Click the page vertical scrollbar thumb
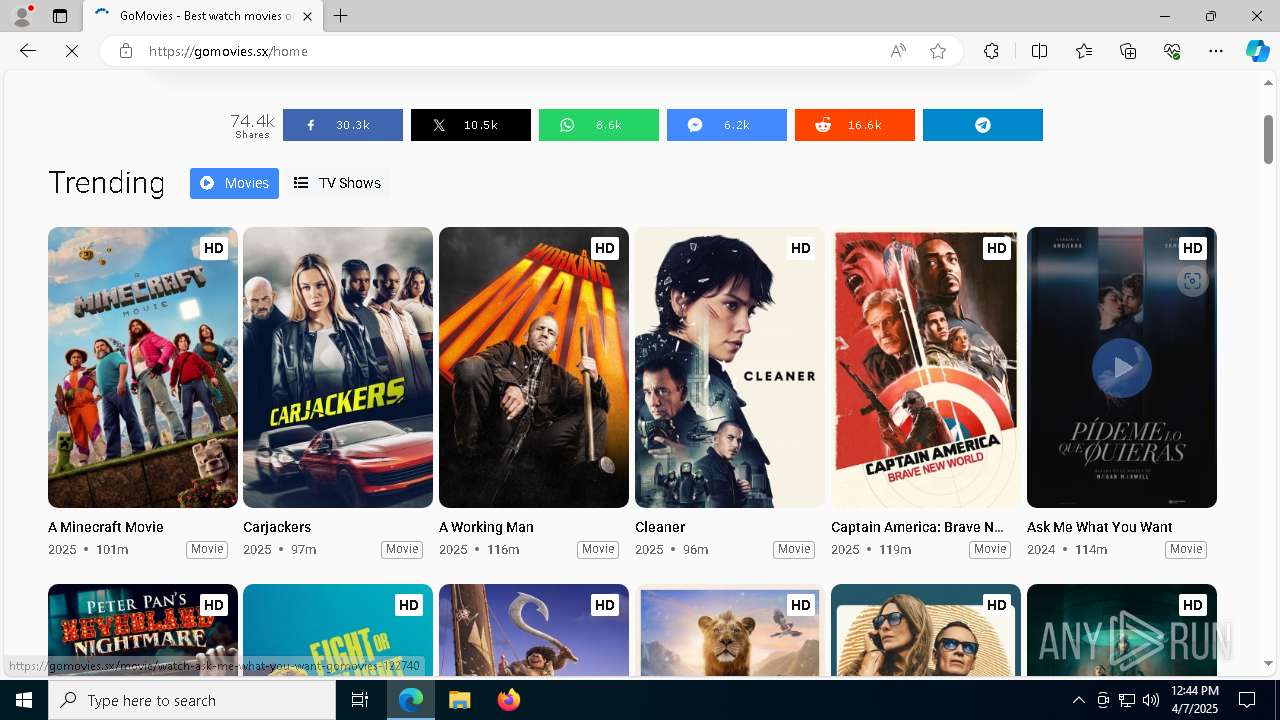 tap(1268, 140)
